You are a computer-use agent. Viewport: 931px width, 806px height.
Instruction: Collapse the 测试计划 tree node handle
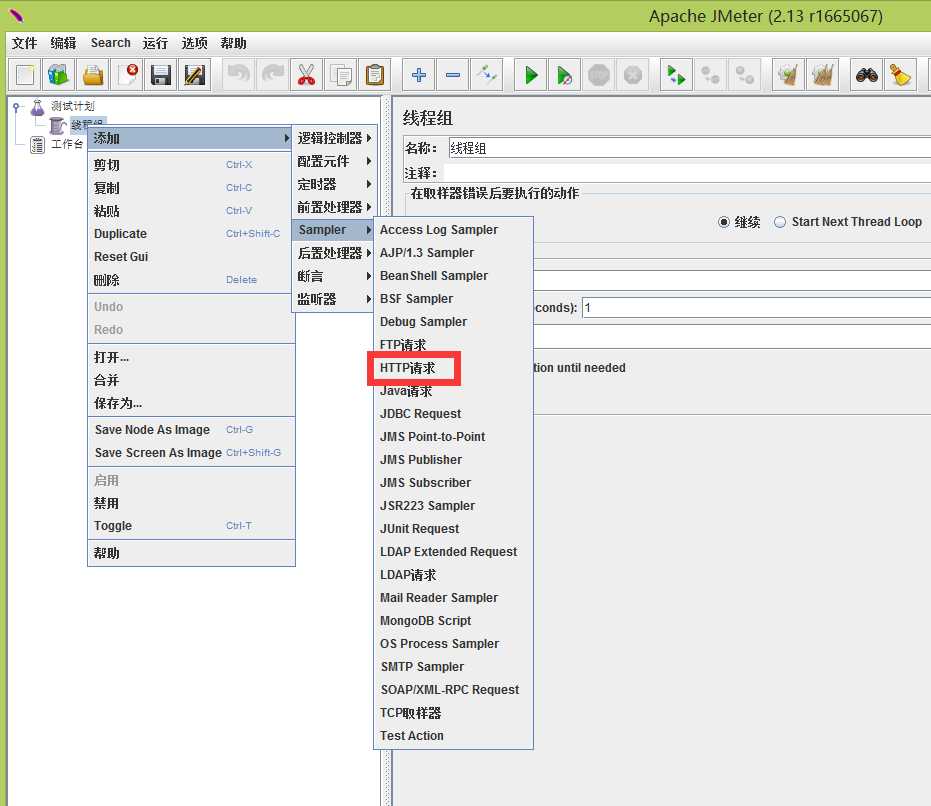pos(17,108)
